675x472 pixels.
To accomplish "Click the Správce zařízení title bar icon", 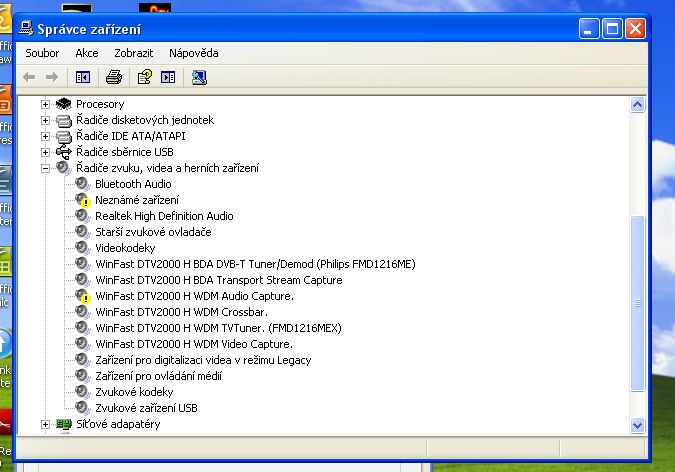I will [x=26, y=28].
